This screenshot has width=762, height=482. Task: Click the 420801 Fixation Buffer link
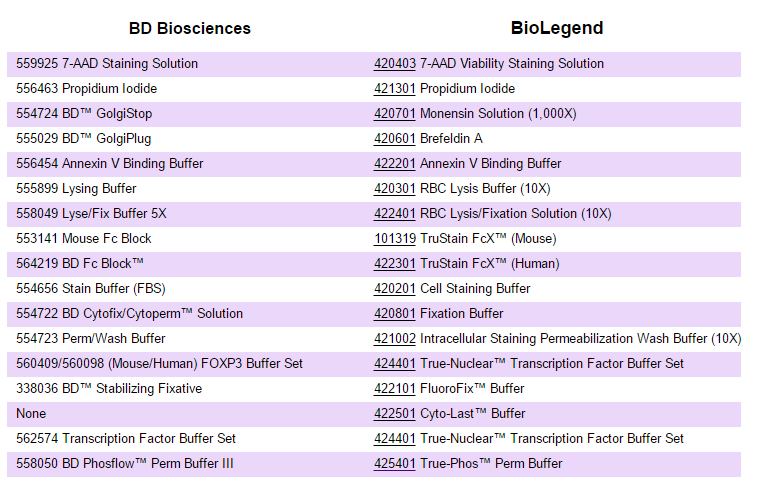395,314
